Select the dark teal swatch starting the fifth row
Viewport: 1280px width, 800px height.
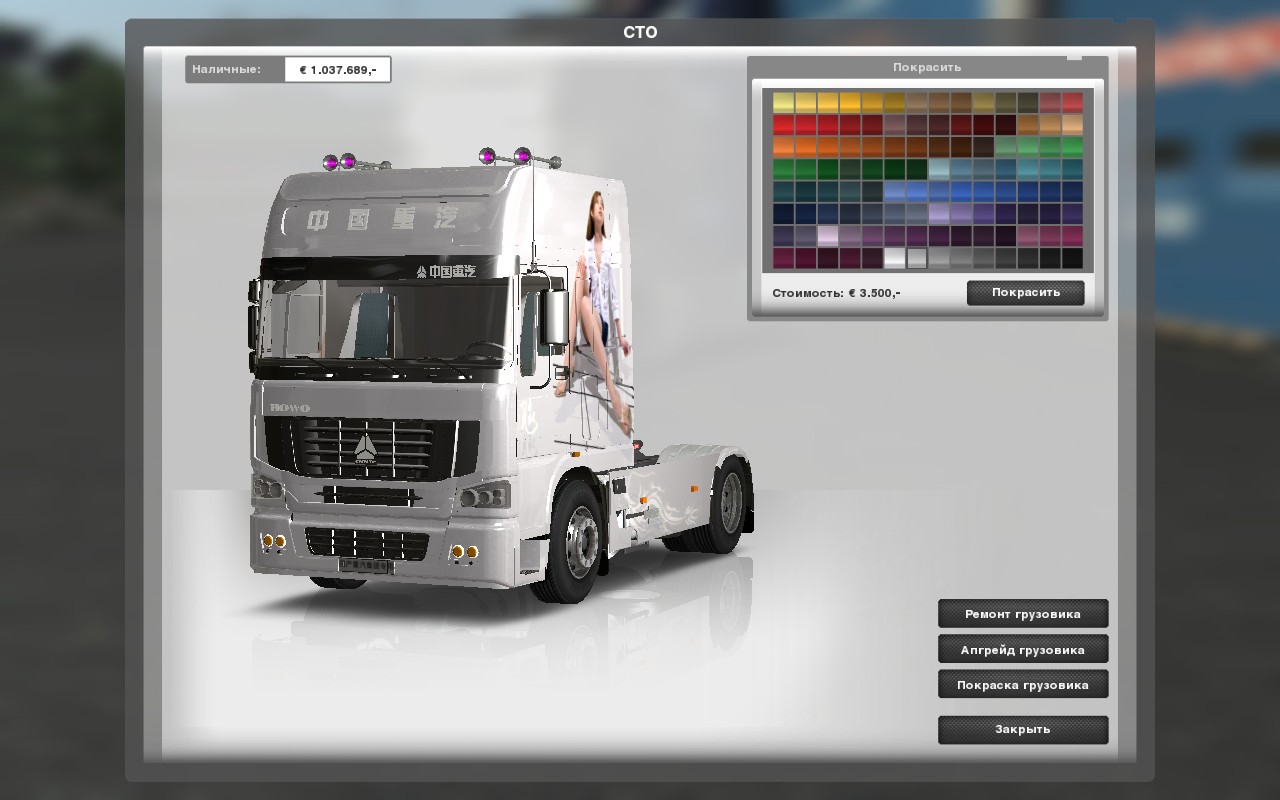pyautogui.click(x=783, y=191)
